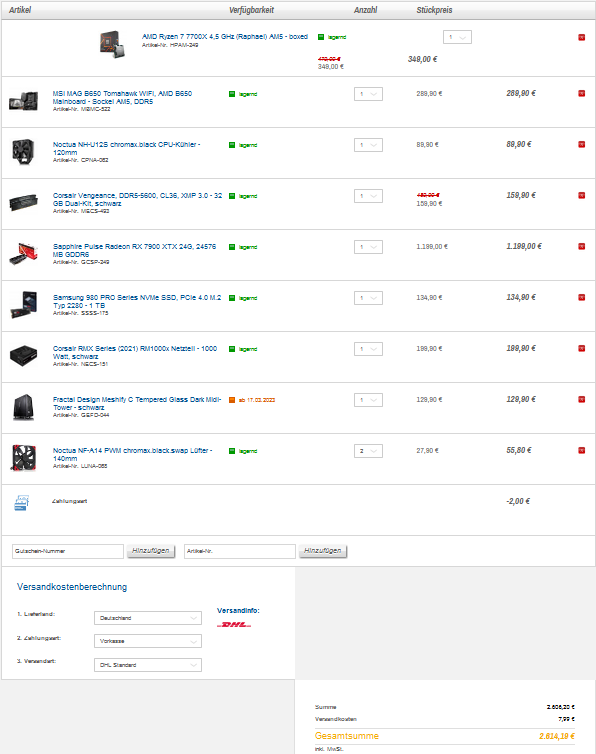Delete MSI MAG B650 Tomahawk from cart
This screenshot has width=596, height=754.
[x=581, y=93]
